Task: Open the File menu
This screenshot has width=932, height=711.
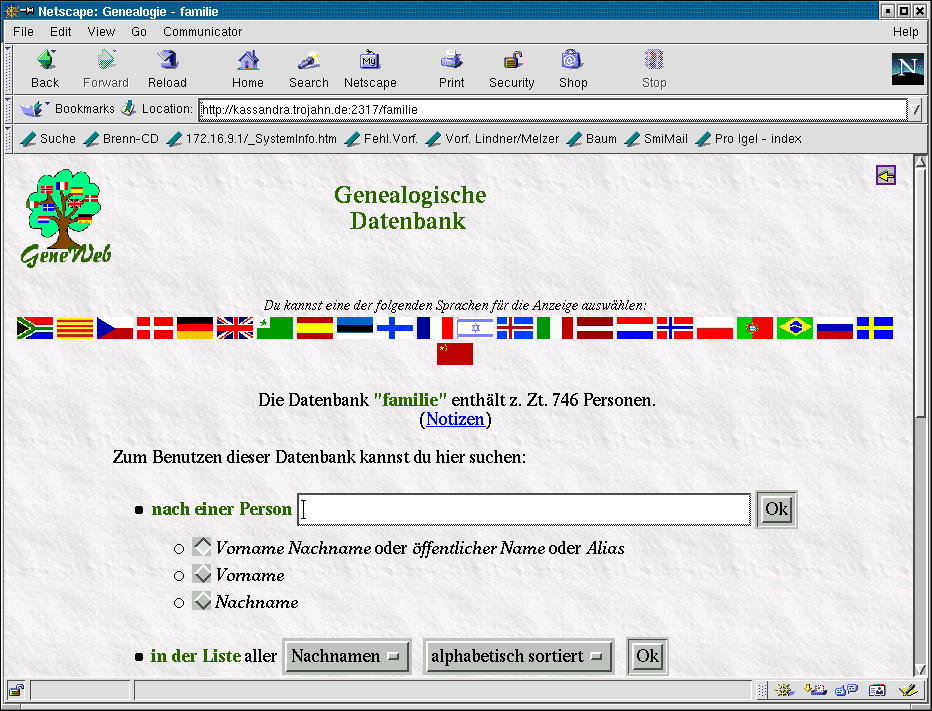Action: click(x=24, y=32)
